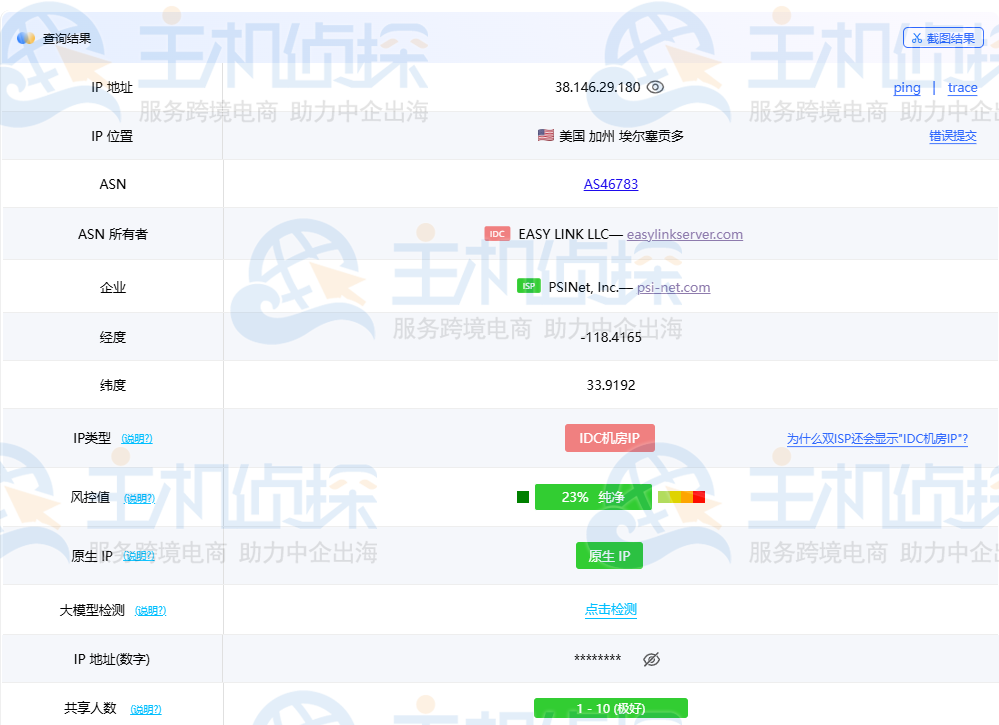
Task: Click the dark green square left of risk bar
Action: tap(523, 497)
